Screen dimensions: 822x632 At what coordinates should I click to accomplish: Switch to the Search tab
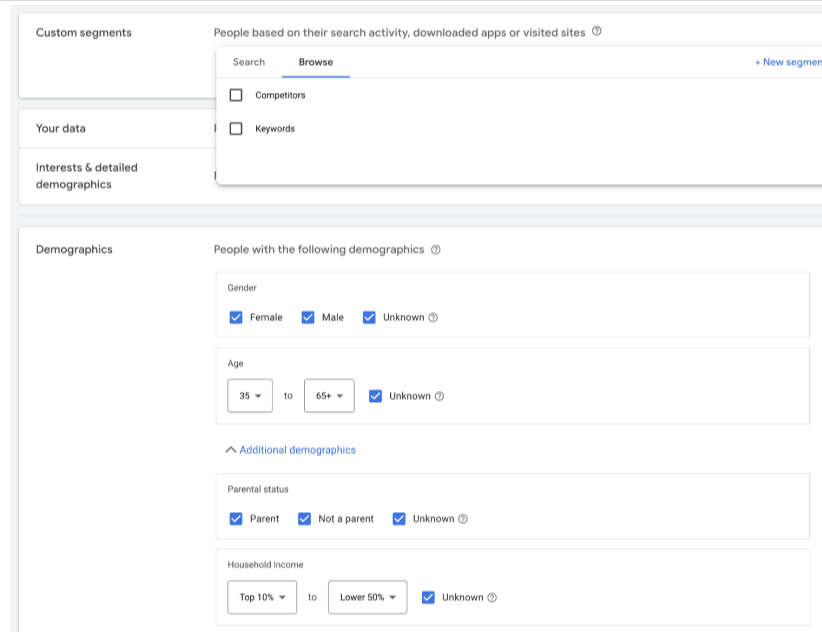pos(249,62)
